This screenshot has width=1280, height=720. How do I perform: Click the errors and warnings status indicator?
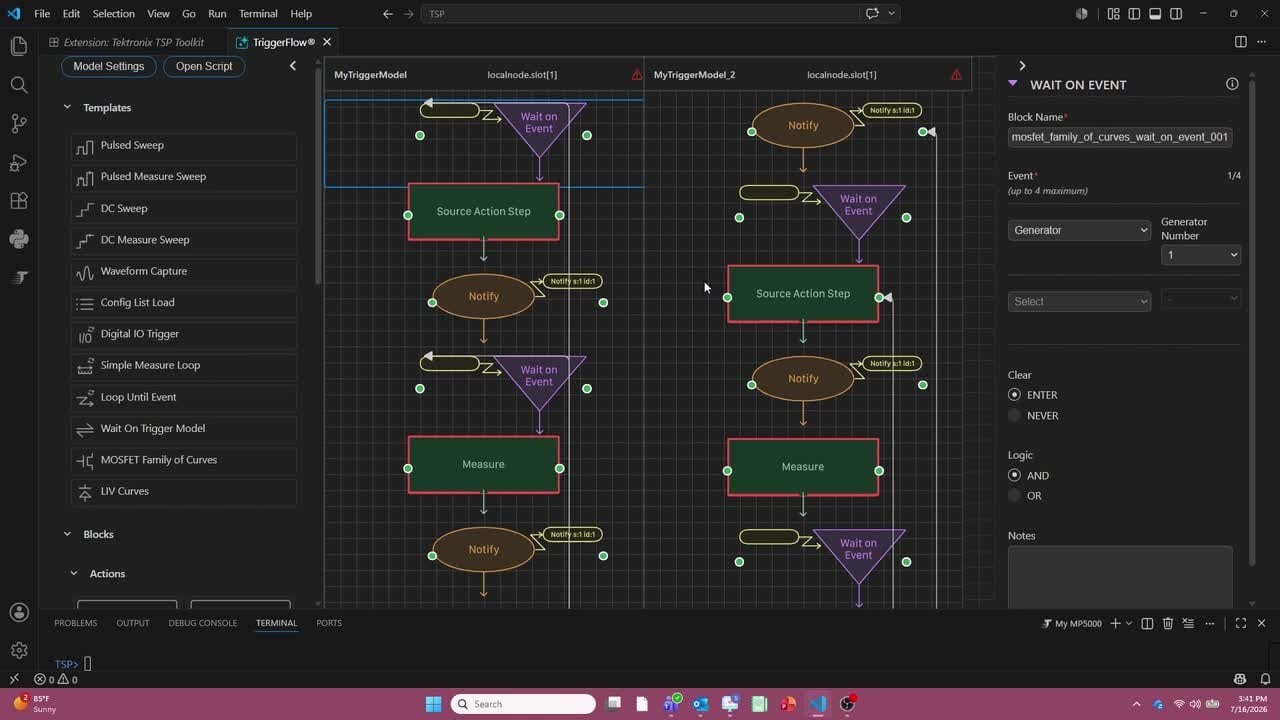56,680
